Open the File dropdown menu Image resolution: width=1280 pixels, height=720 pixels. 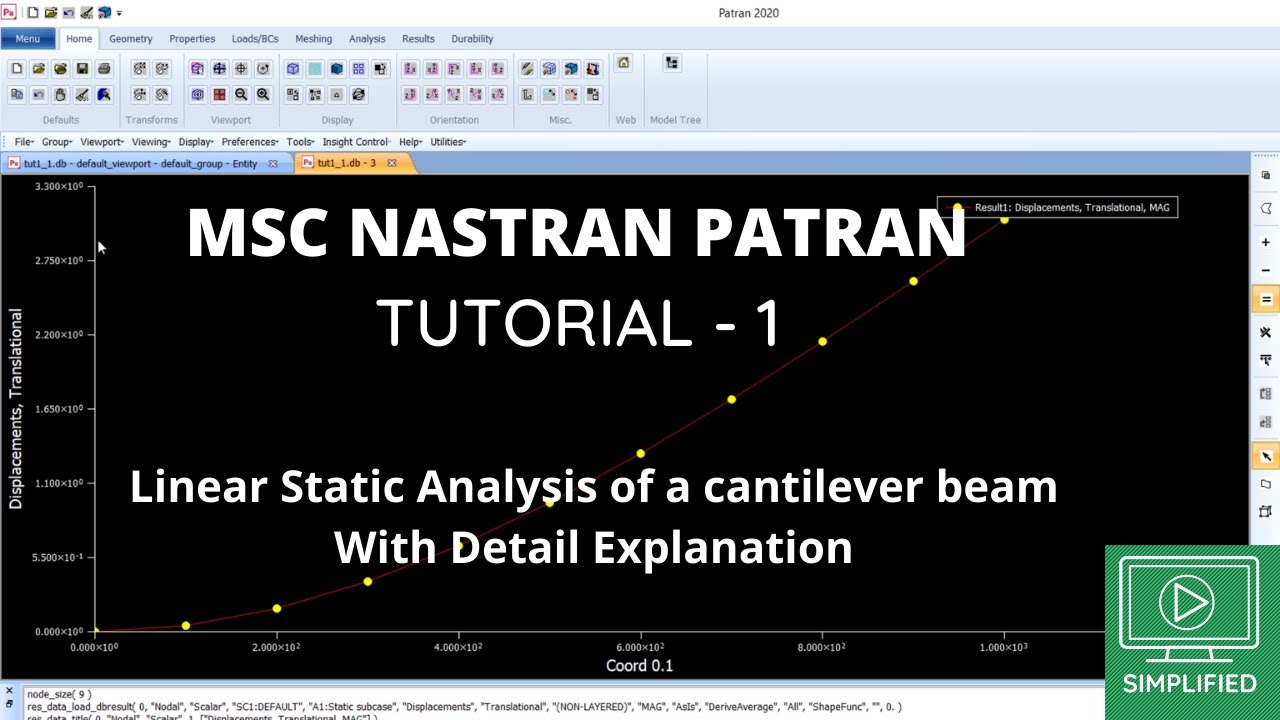(24, 142)
